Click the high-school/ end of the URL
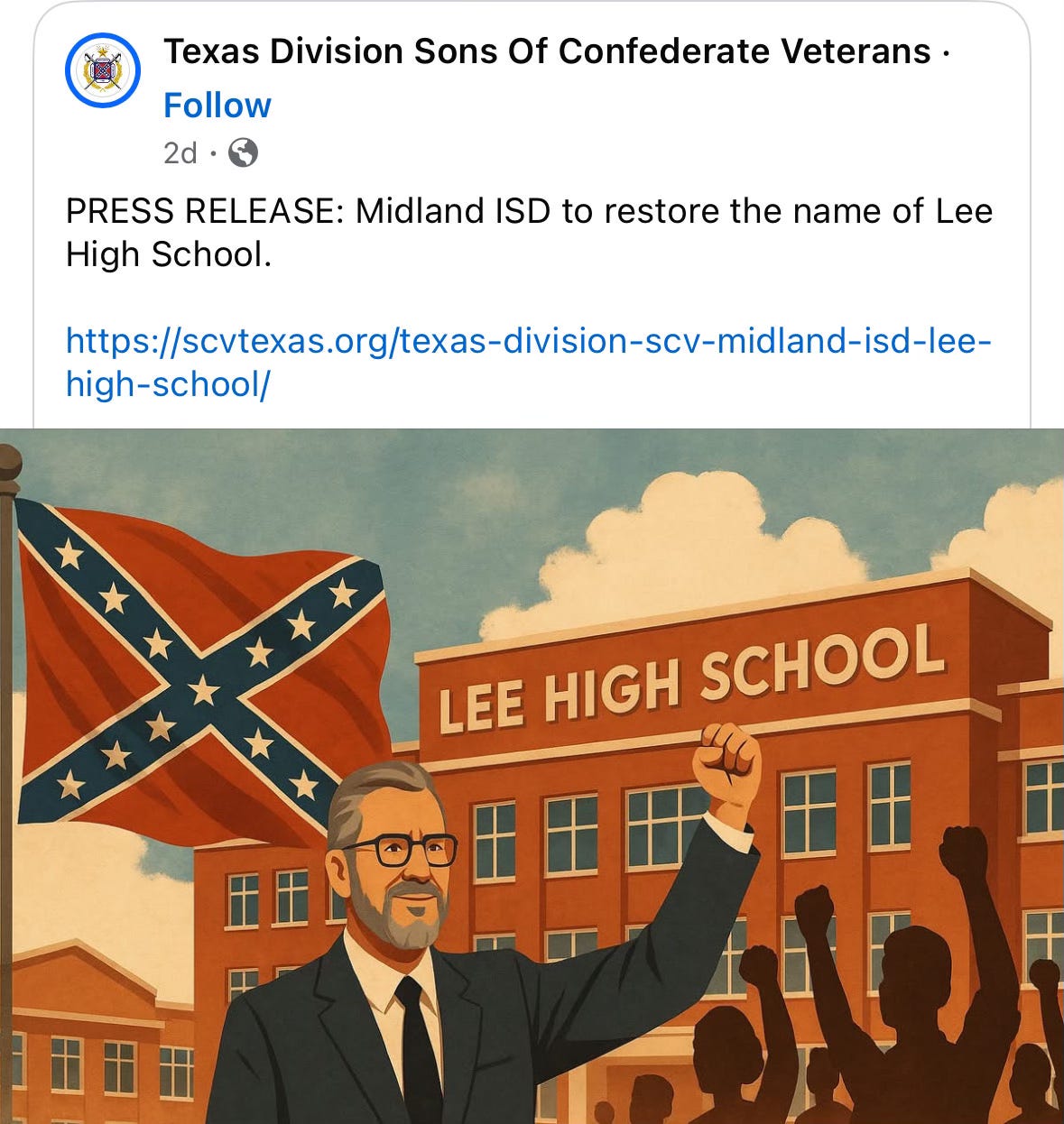The width and height of the screenshot is (1064, 1124). point(168,384)
